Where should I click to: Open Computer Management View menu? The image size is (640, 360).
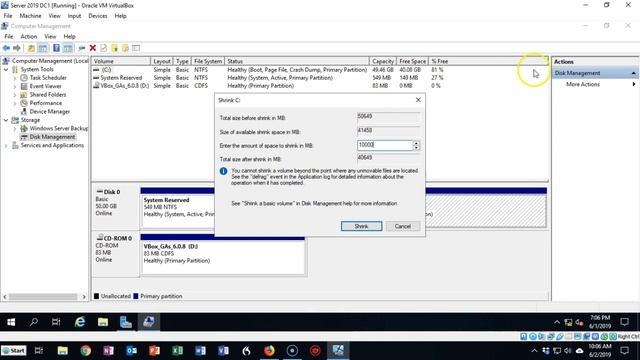tap(50, 36)
